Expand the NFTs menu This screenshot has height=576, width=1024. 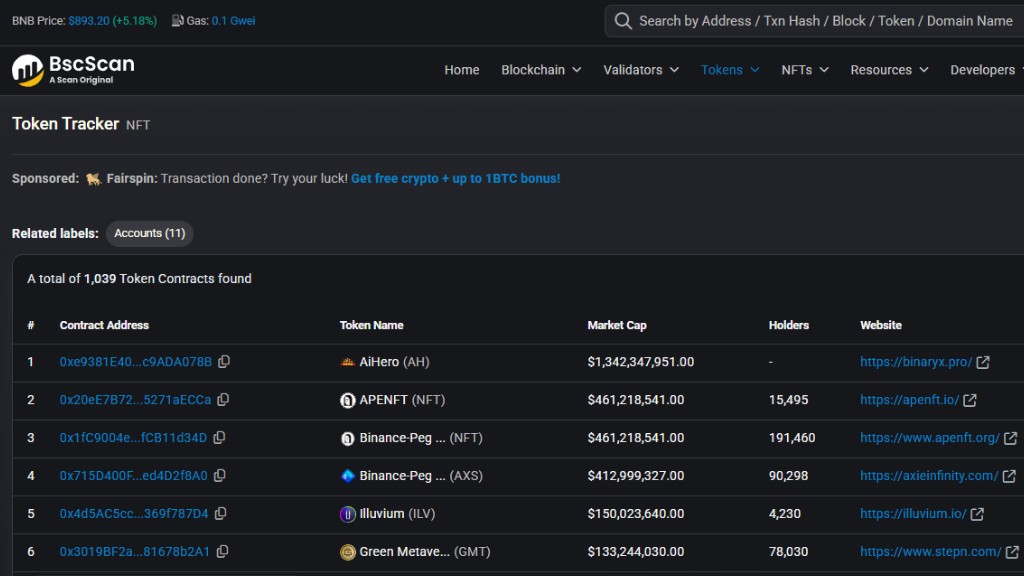click(805, 70)
